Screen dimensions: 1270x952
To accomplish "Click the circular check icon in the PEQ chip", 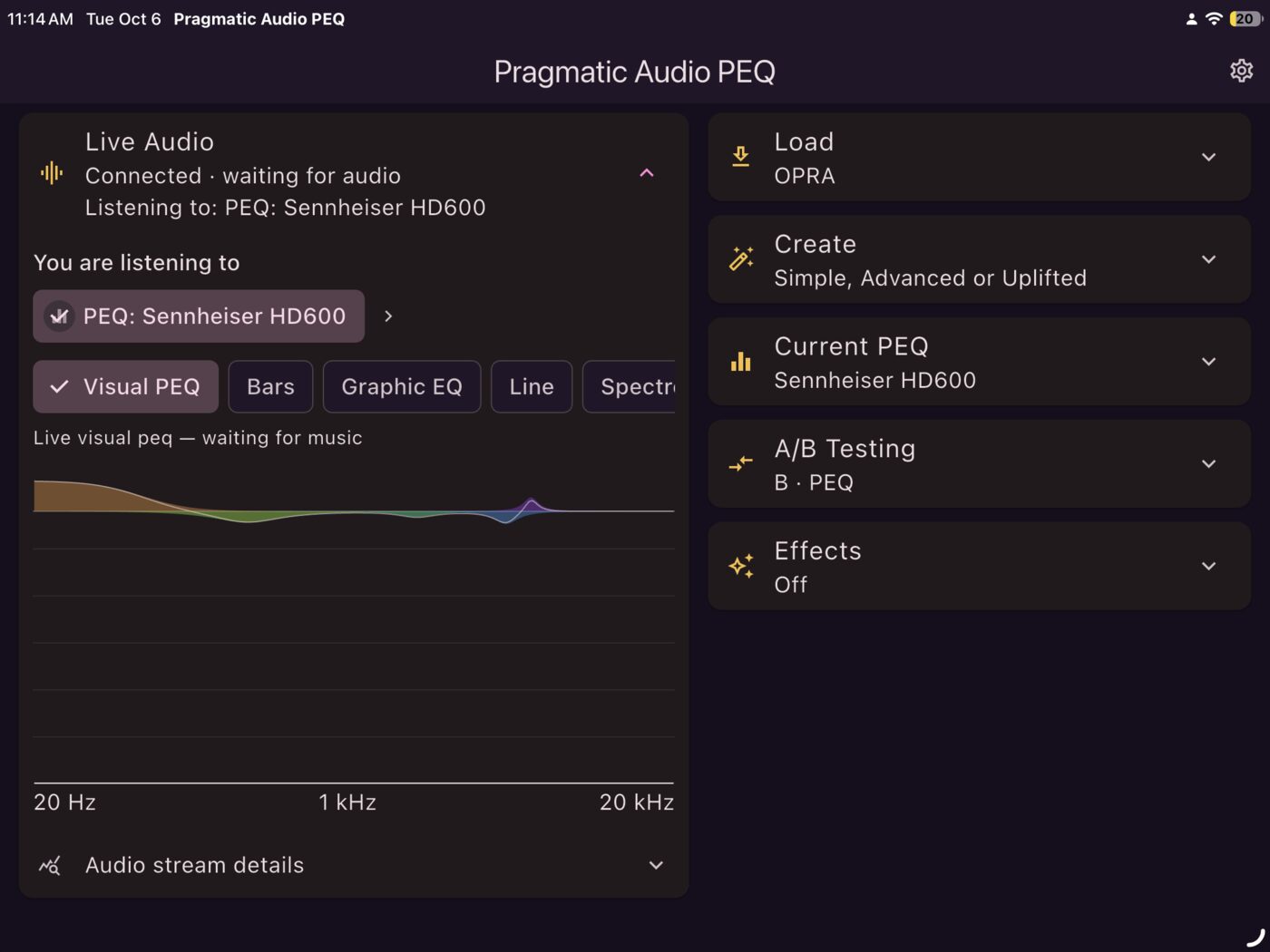I will click(59, 316).
